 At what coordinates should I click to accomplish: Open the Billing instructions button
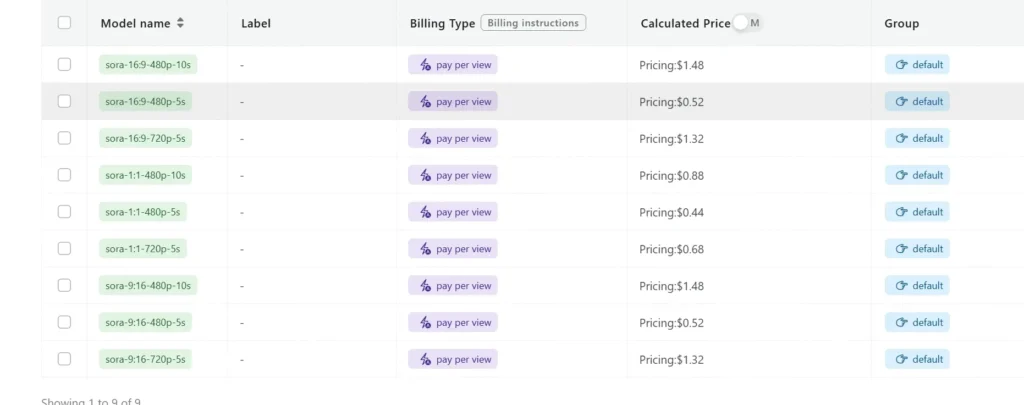(533, 23)
